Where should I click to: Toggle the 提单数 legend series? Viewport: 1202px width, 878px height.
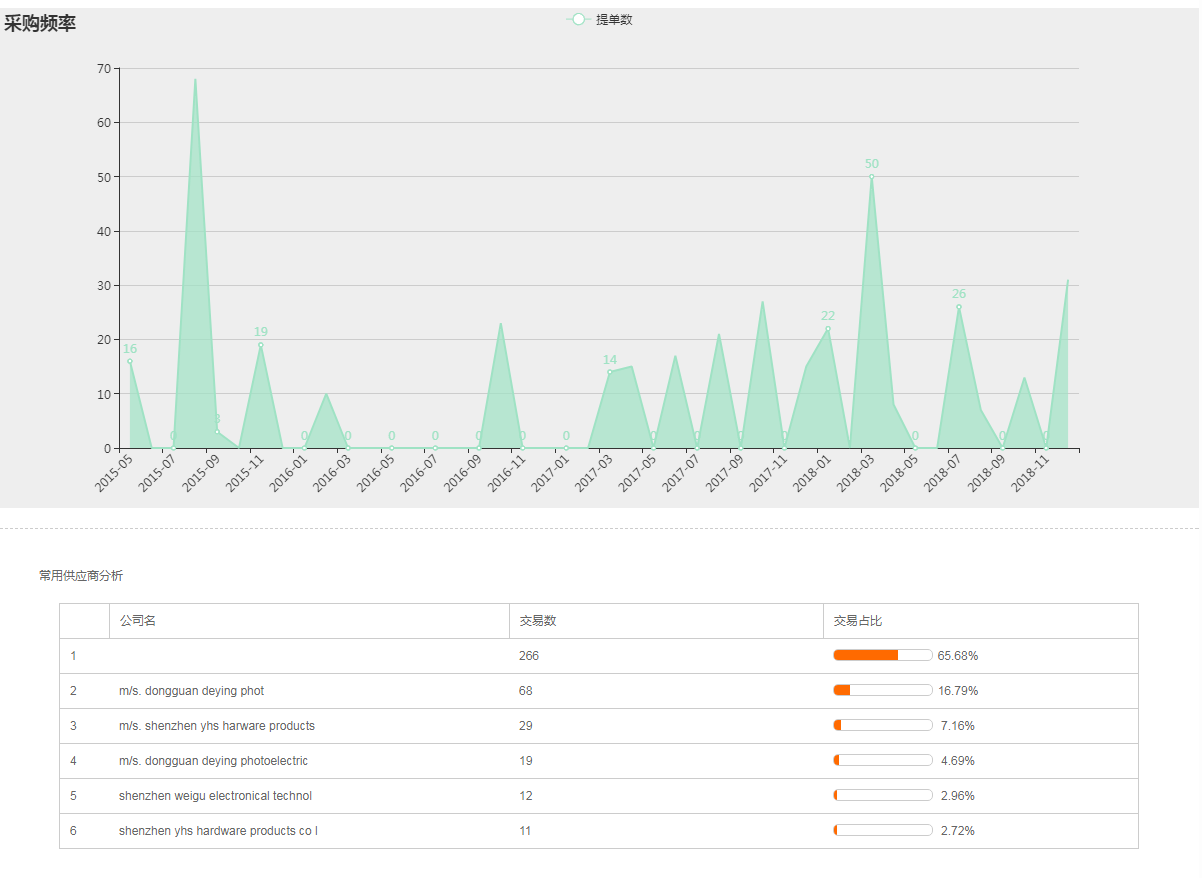tap(599, 19)
